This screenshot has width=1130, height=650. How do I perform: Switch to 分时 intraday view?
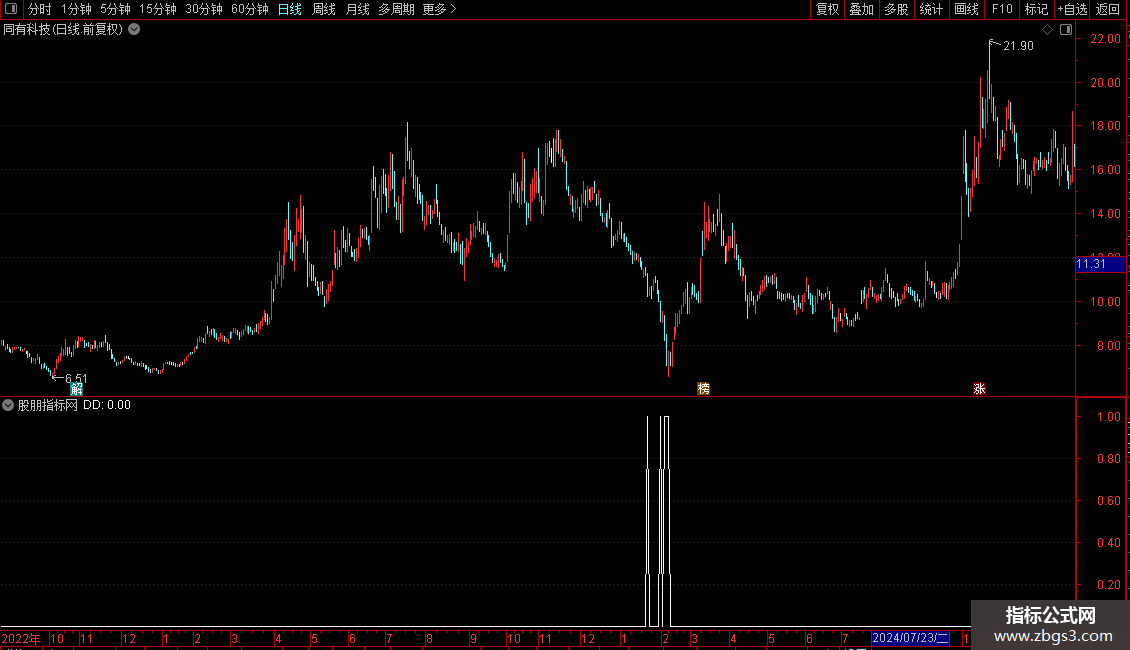click(x=40, y=9)
